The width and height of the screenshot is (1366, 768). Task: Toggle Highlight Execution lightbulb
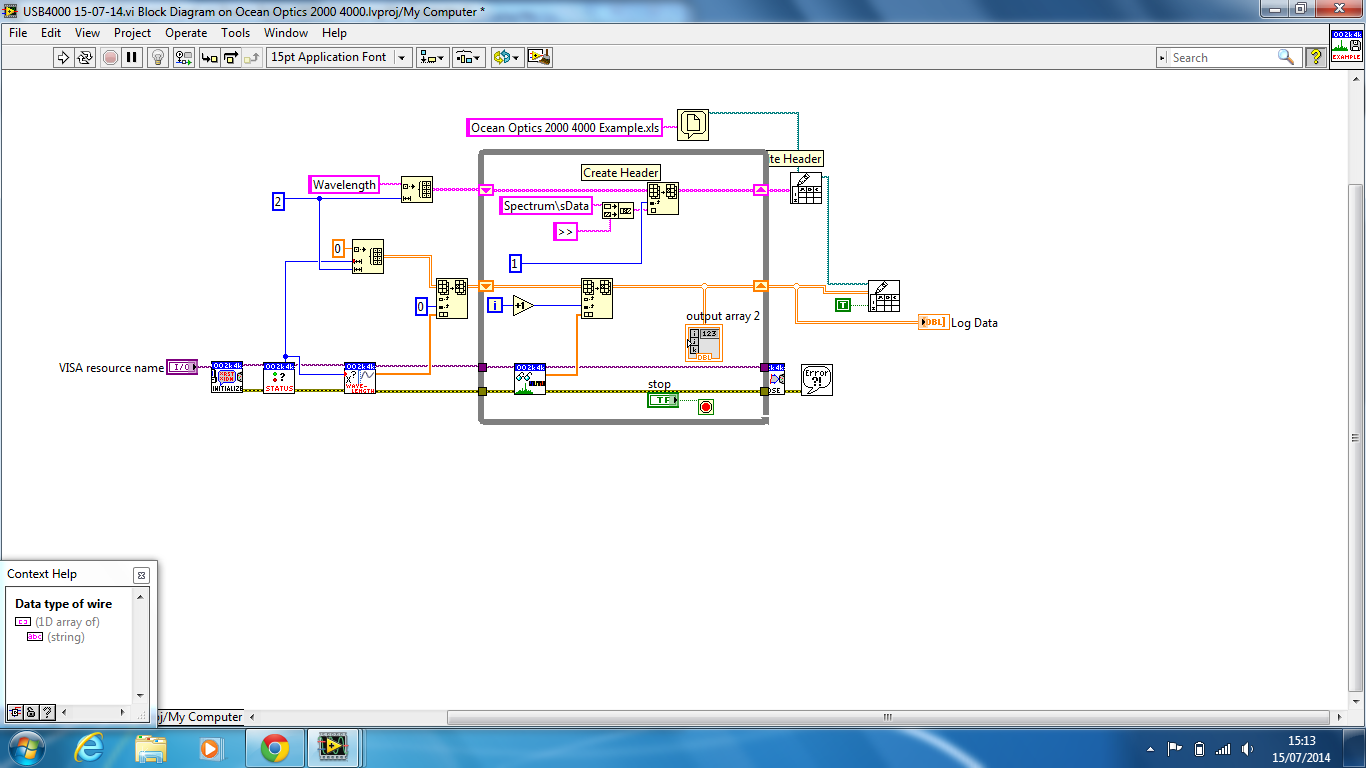point(158,57)
